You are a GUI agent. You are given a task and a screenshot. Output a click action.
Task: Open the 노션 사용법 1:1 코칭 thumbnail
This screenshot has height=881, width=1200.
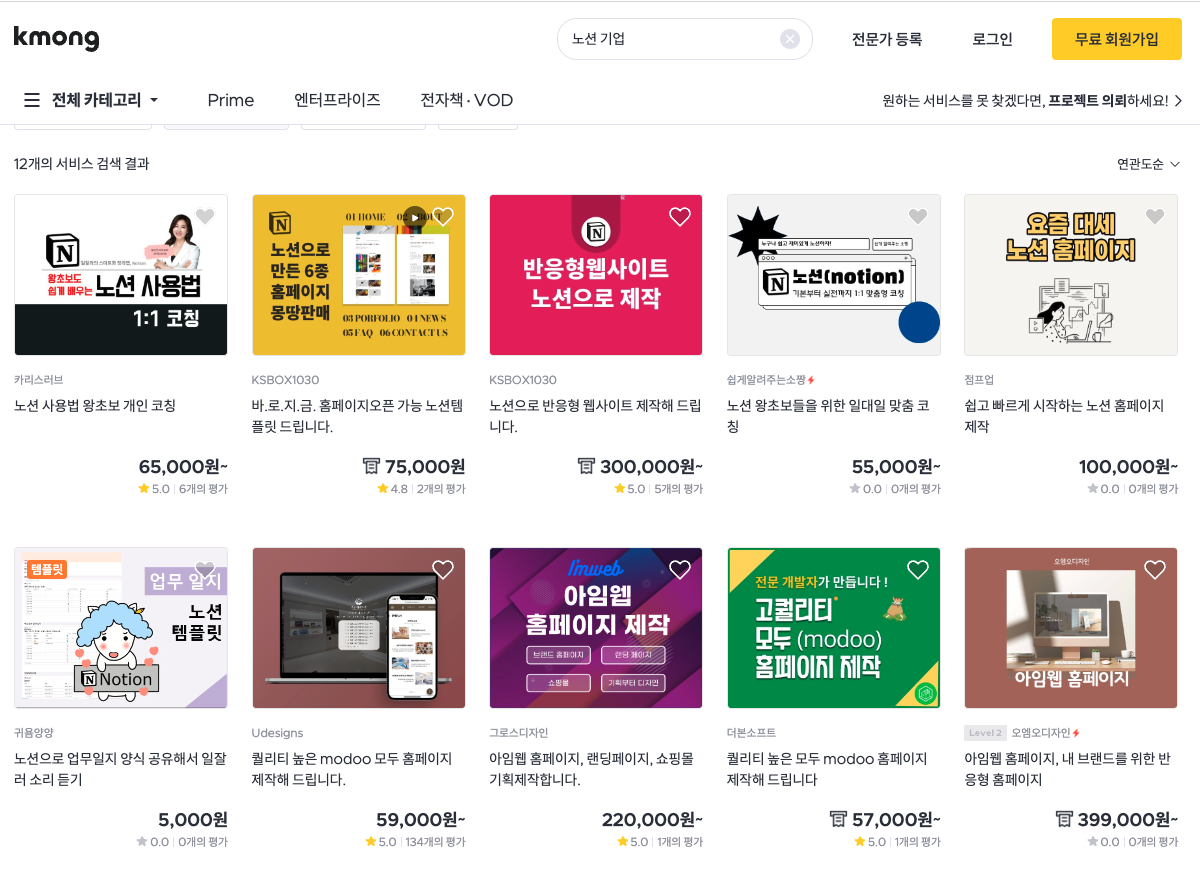(121, 275)
